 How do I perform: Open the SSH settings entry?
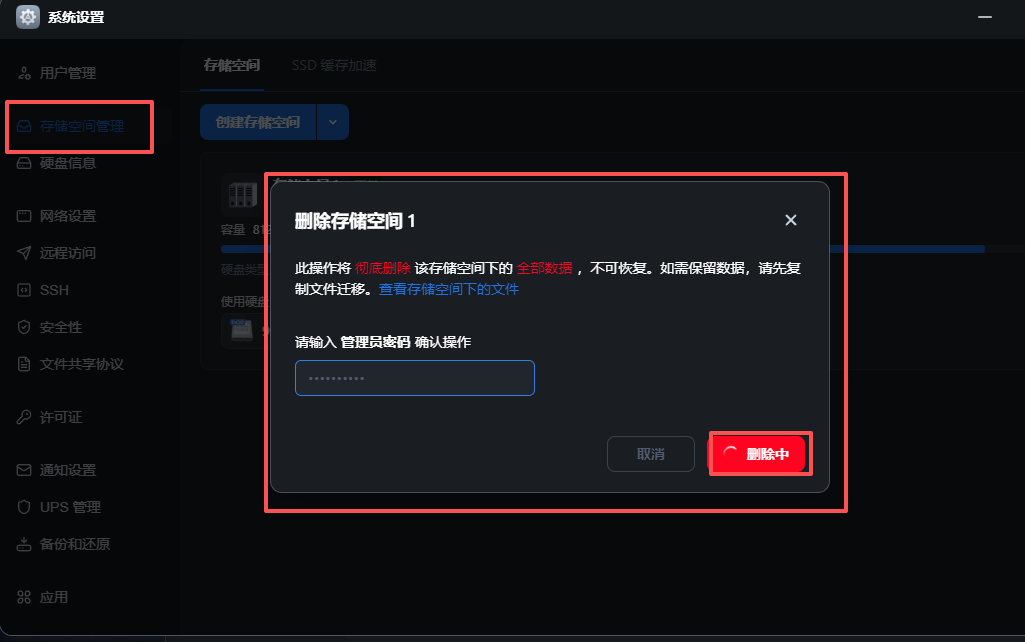[43, 290]
